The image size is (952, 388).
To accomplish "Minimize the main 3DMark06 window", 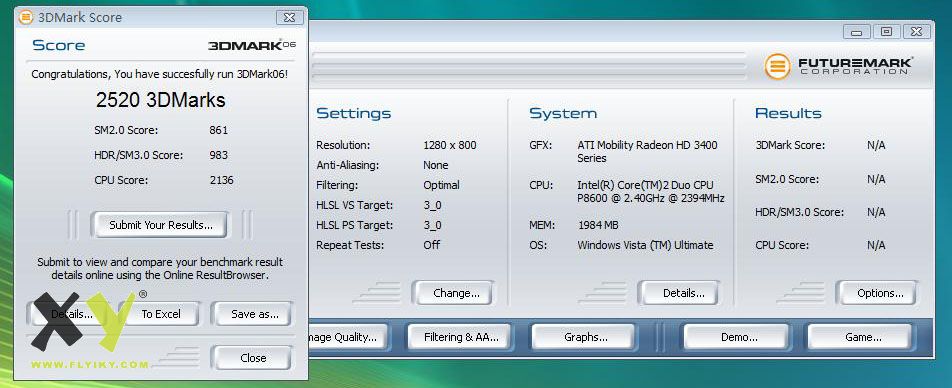I will [x=857, y=32].
